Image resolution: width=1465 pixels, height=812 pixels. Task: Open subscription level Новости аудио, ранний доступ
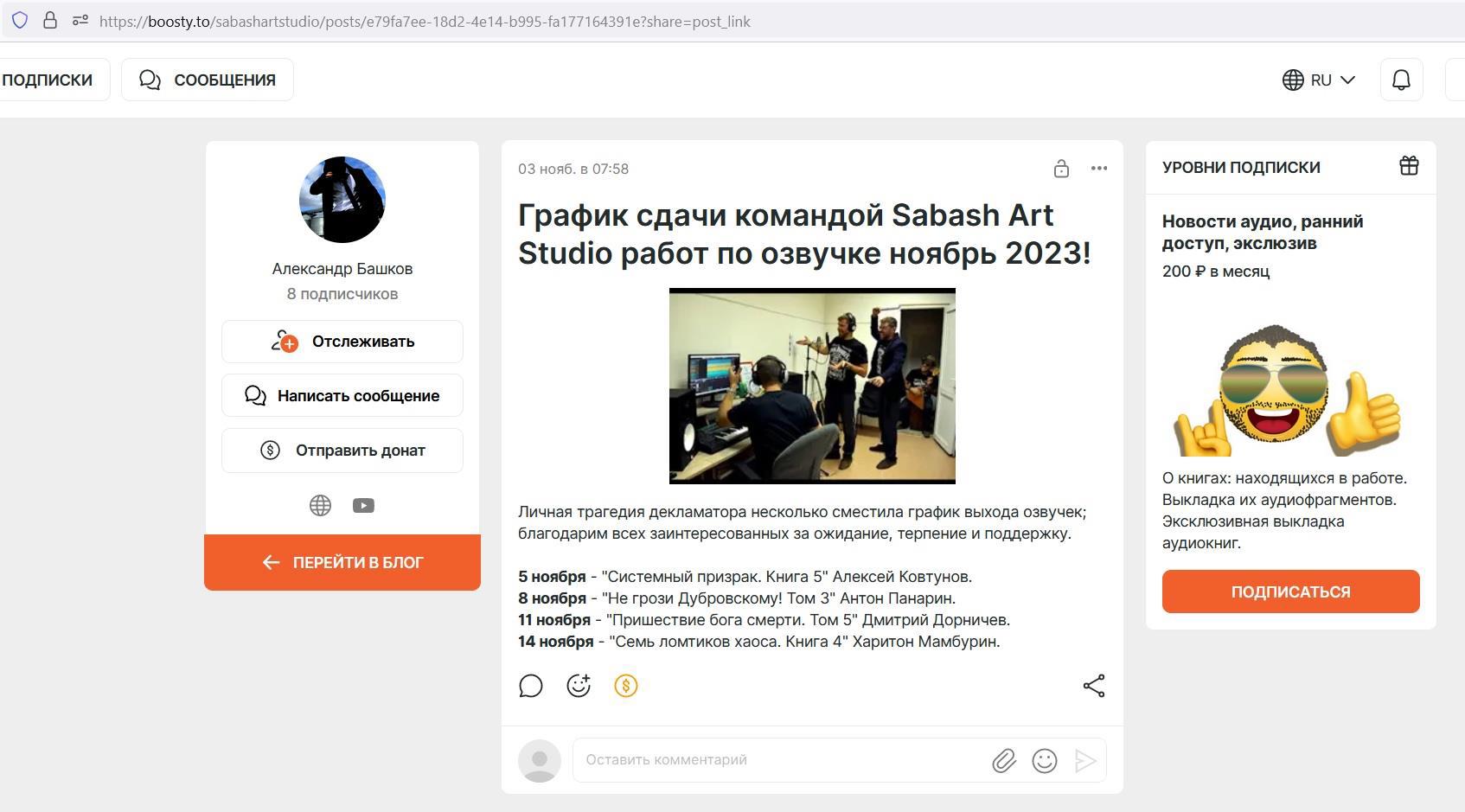tap(1263, 232)
